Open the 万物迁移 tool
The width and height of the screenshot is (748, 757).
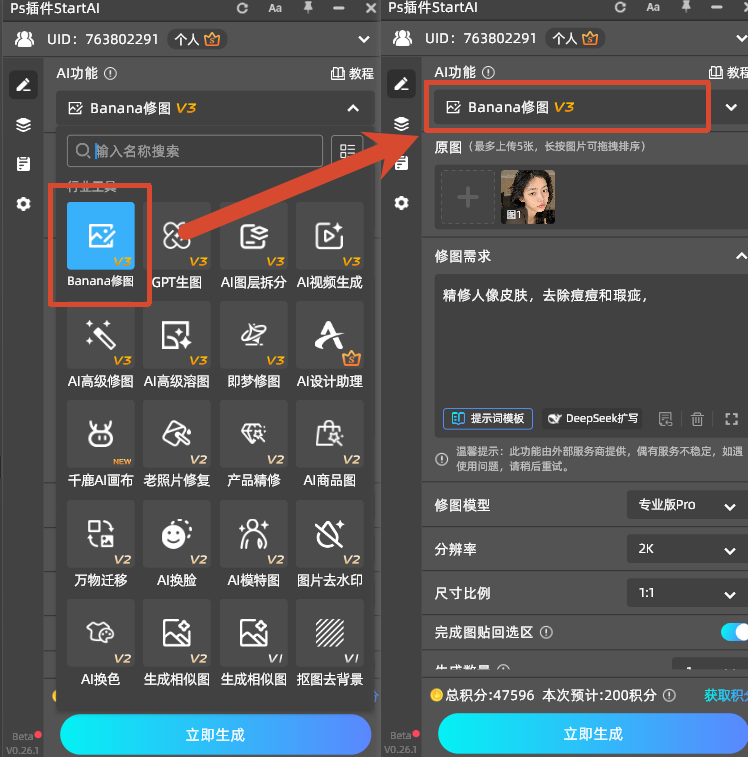pos(100,533)
